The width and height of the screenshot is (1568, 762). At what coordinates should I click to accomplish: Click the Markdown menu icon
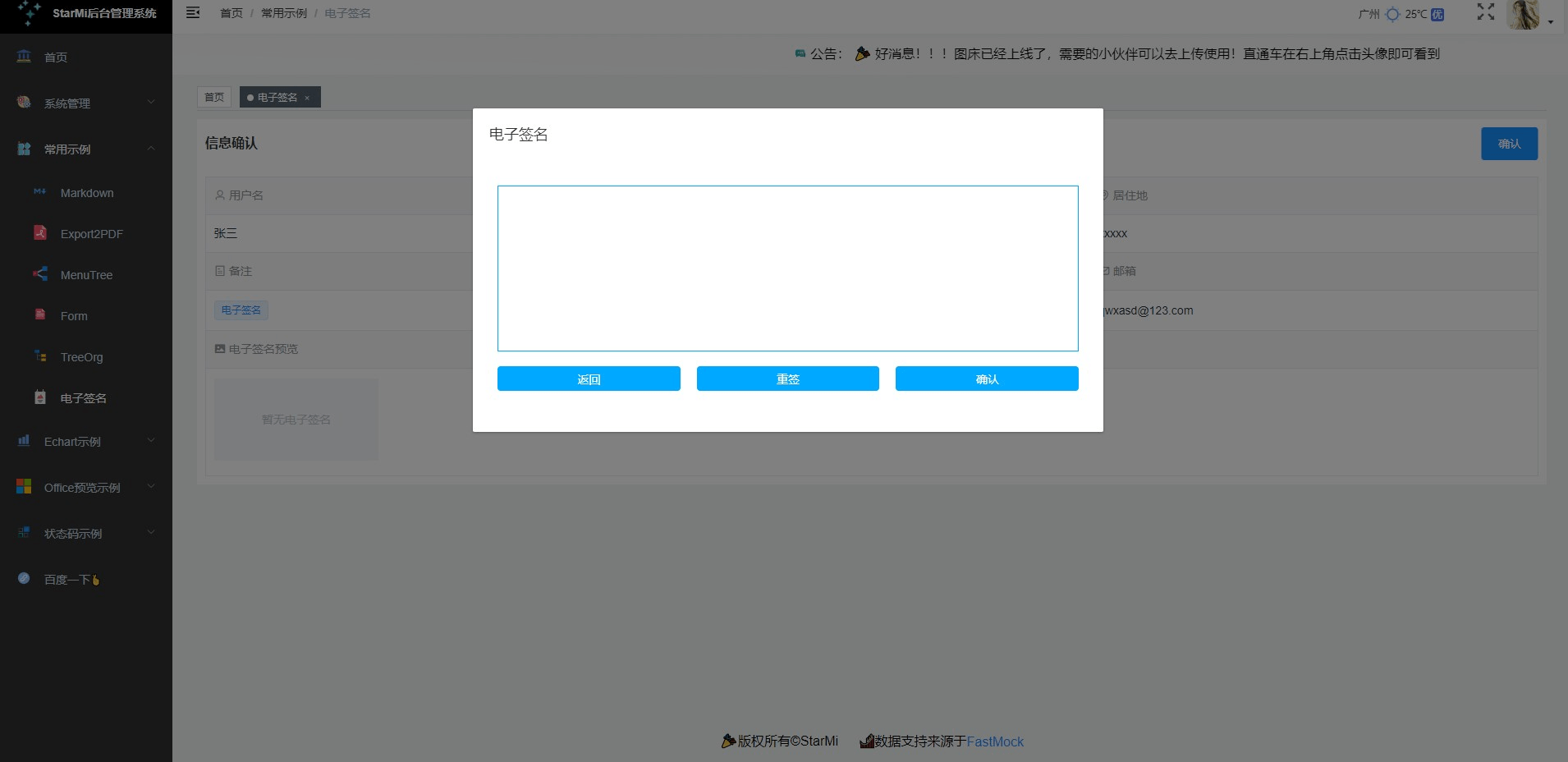(x=40, y=191)
